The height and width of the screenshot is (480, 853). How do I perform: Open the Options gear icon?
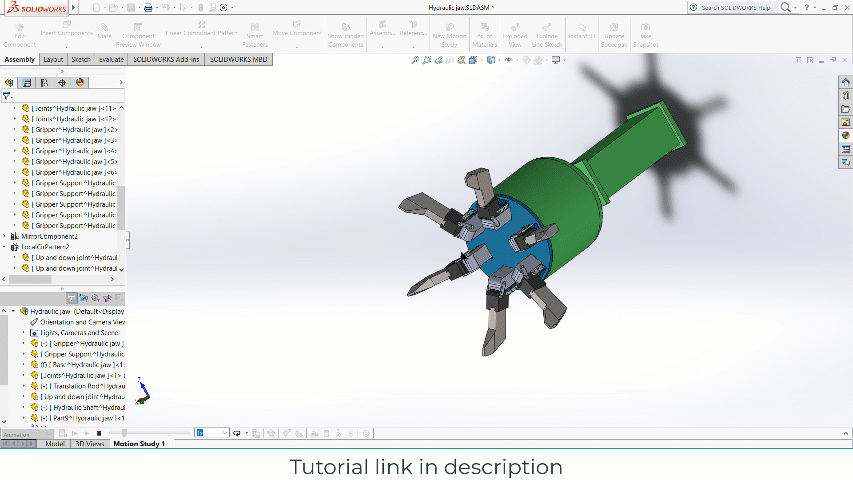click(223, 8)
